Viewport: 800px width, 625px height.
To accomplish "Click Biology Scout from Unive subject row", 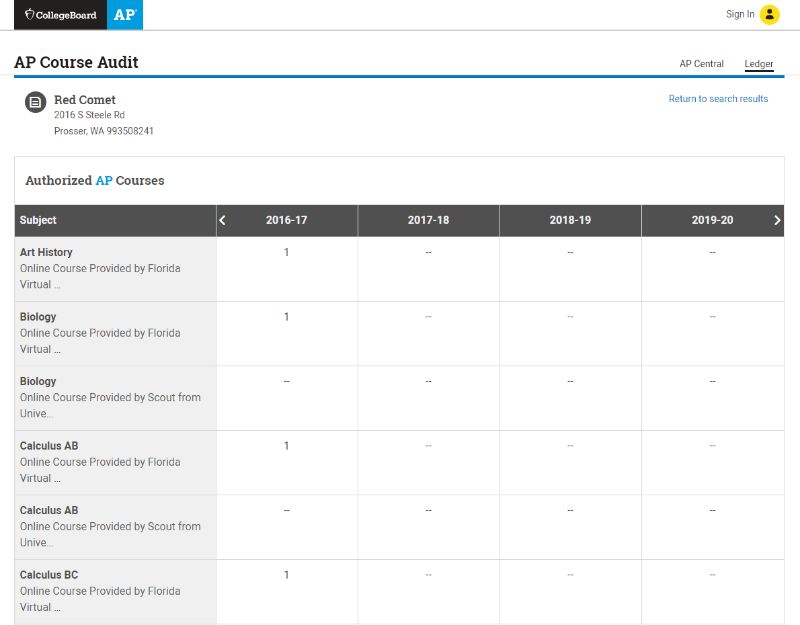I will 115,398.
